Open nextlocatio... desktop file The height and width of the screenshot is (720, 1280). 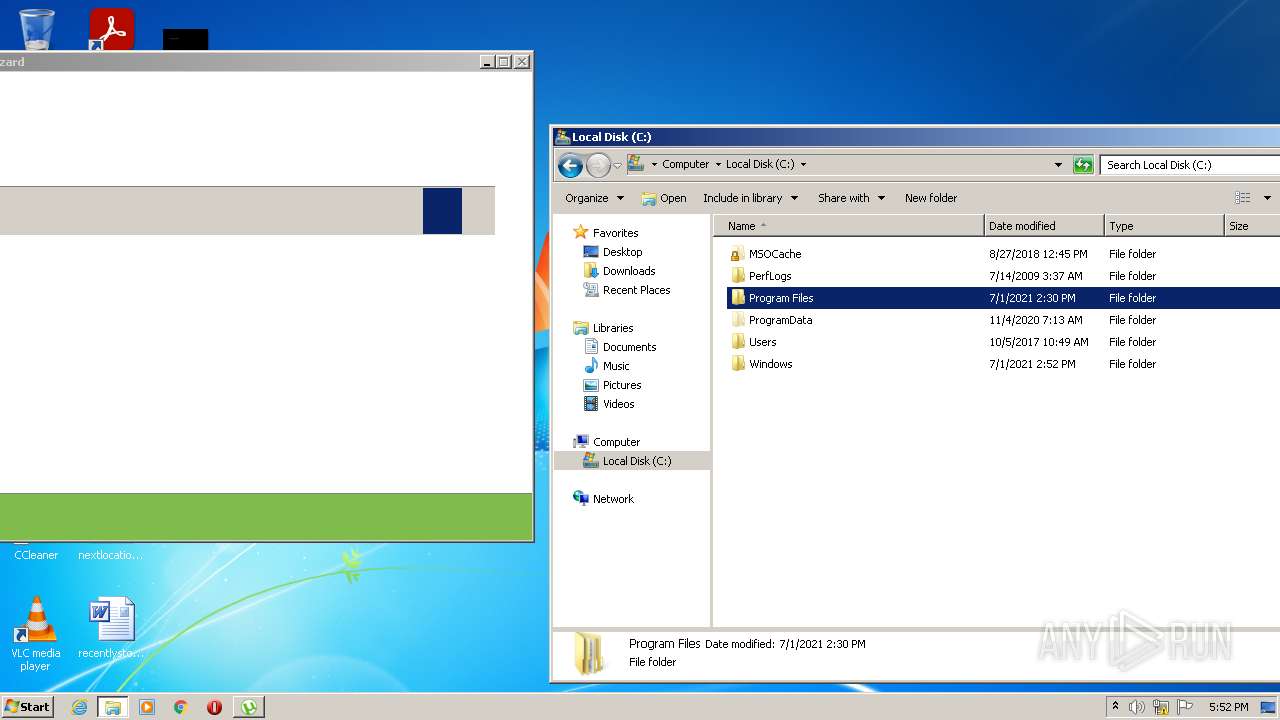(110, 555)
